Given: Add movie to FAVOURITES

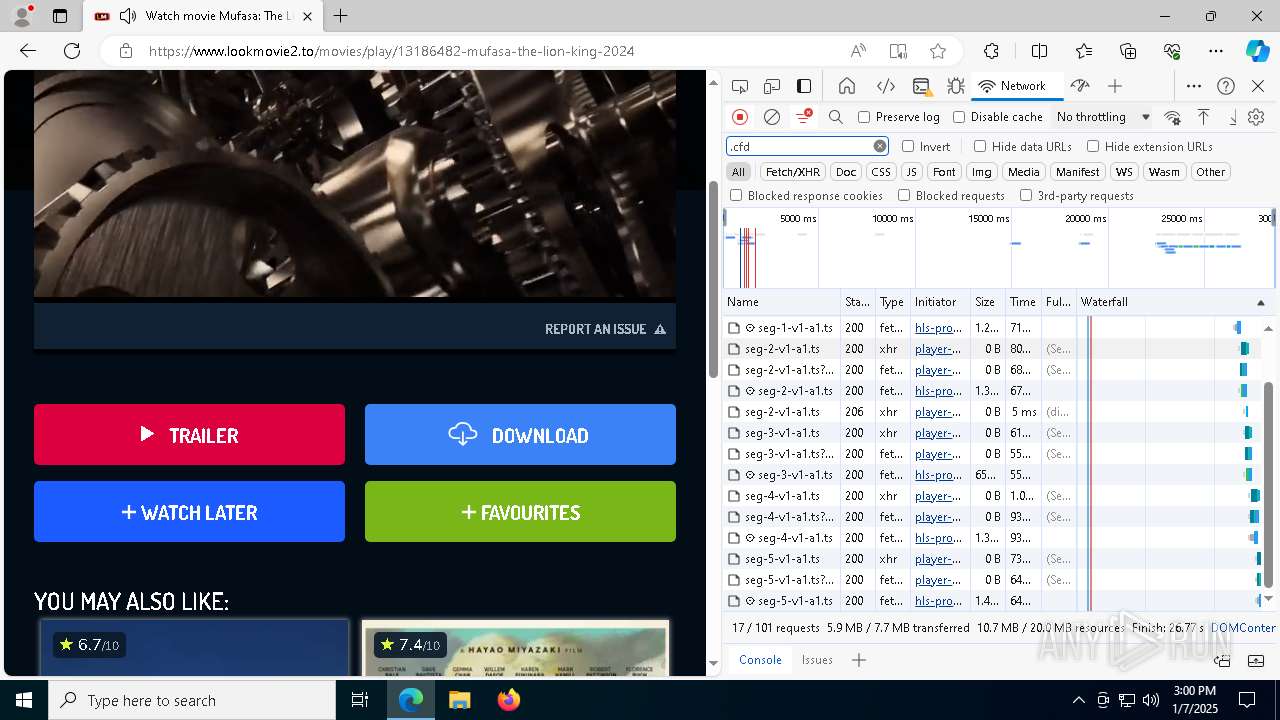Looking at the screenshot, I should click(520, 512).
